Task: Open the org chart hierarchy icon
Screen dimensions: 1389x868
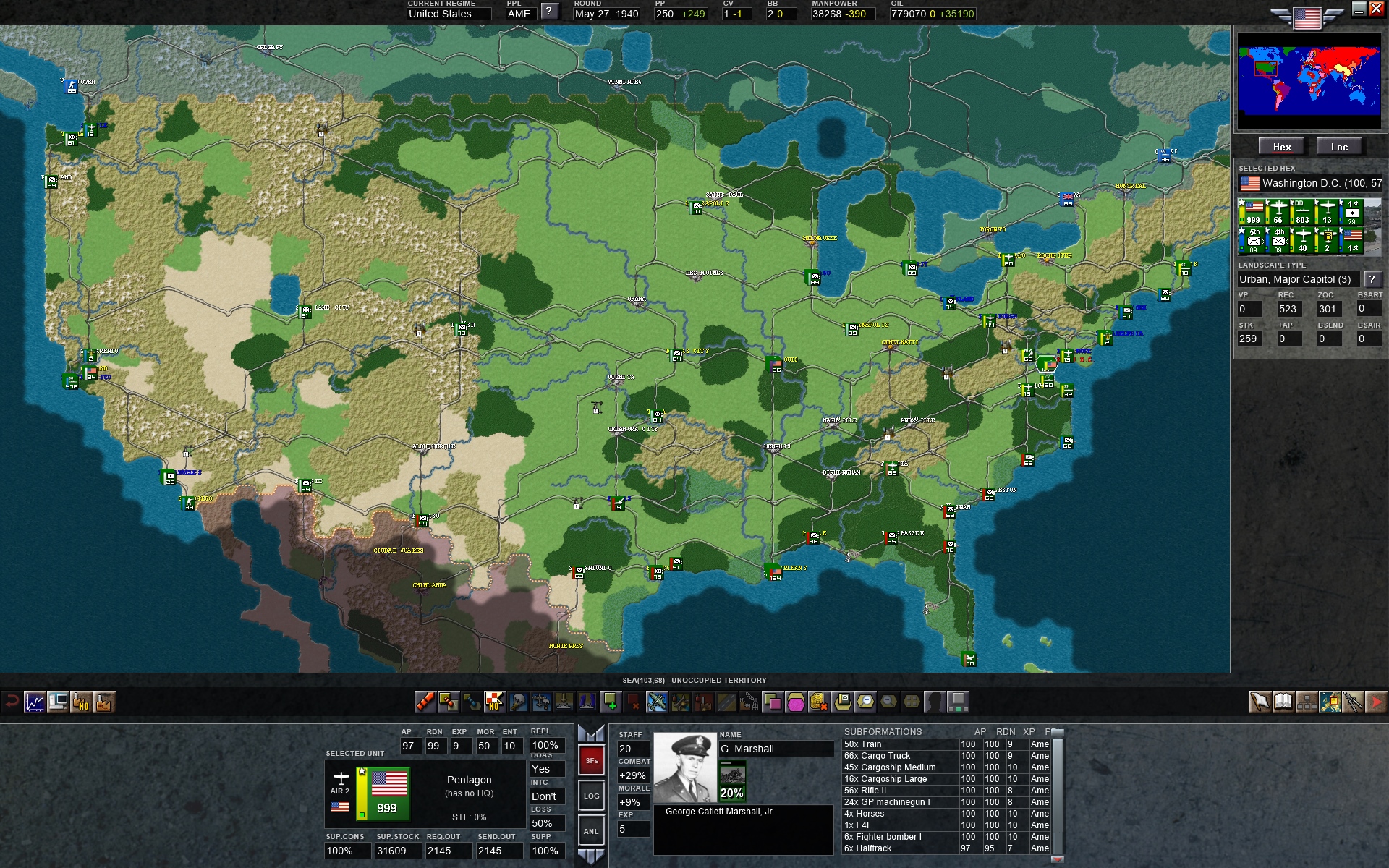Action: pos(1307,702)
